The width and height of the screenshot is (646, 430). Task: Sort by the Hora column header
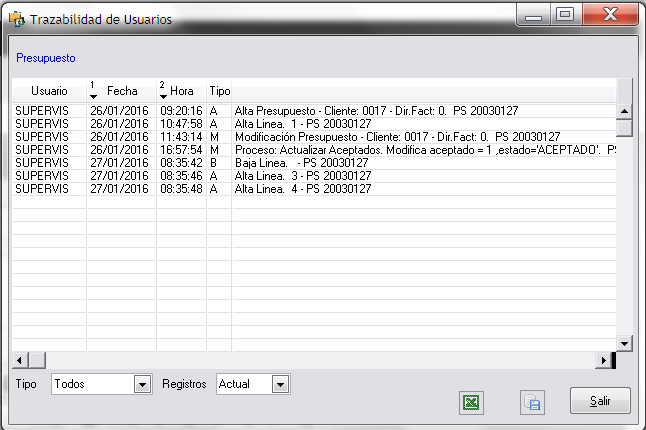(181, 90)
